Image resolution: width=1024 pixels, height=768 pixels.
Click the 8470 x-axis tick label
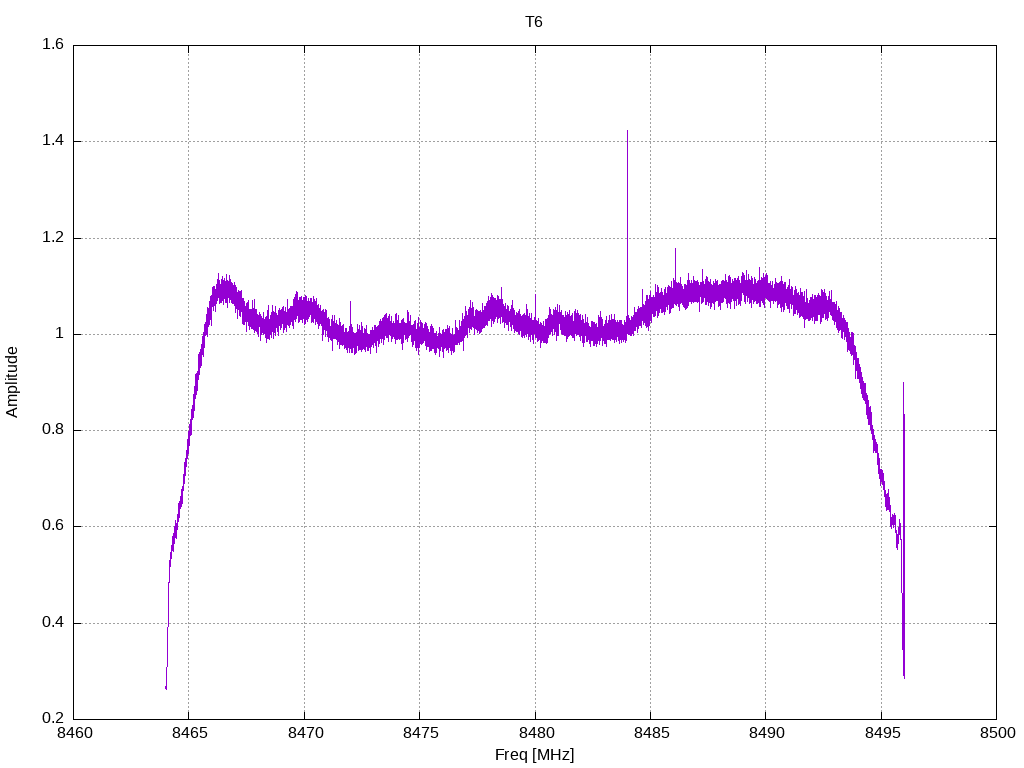coord(305,733)
